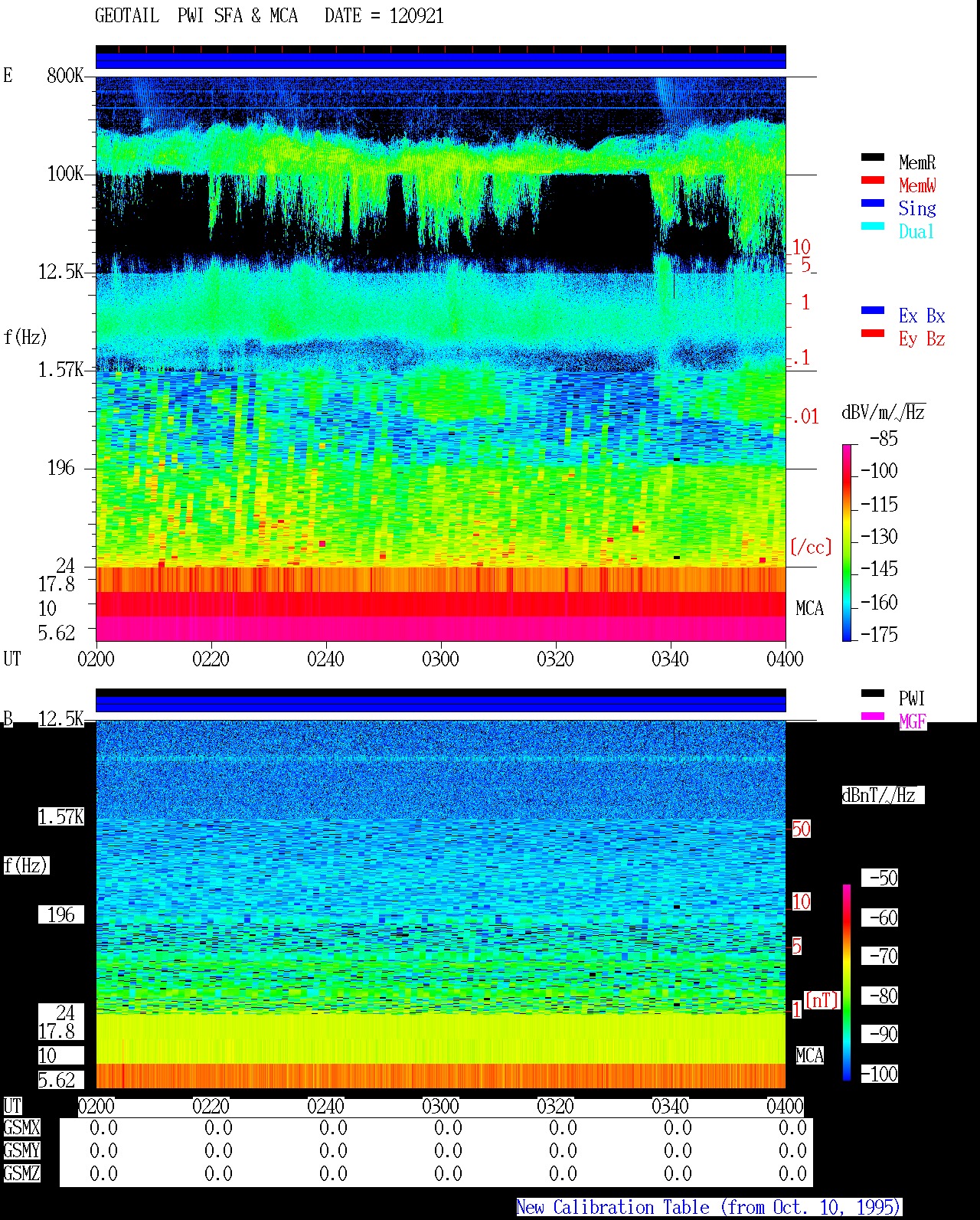Click the 'f(Hz)' axis label of E panel
This screenshot has height=1220, width=980.
(25, 337)
